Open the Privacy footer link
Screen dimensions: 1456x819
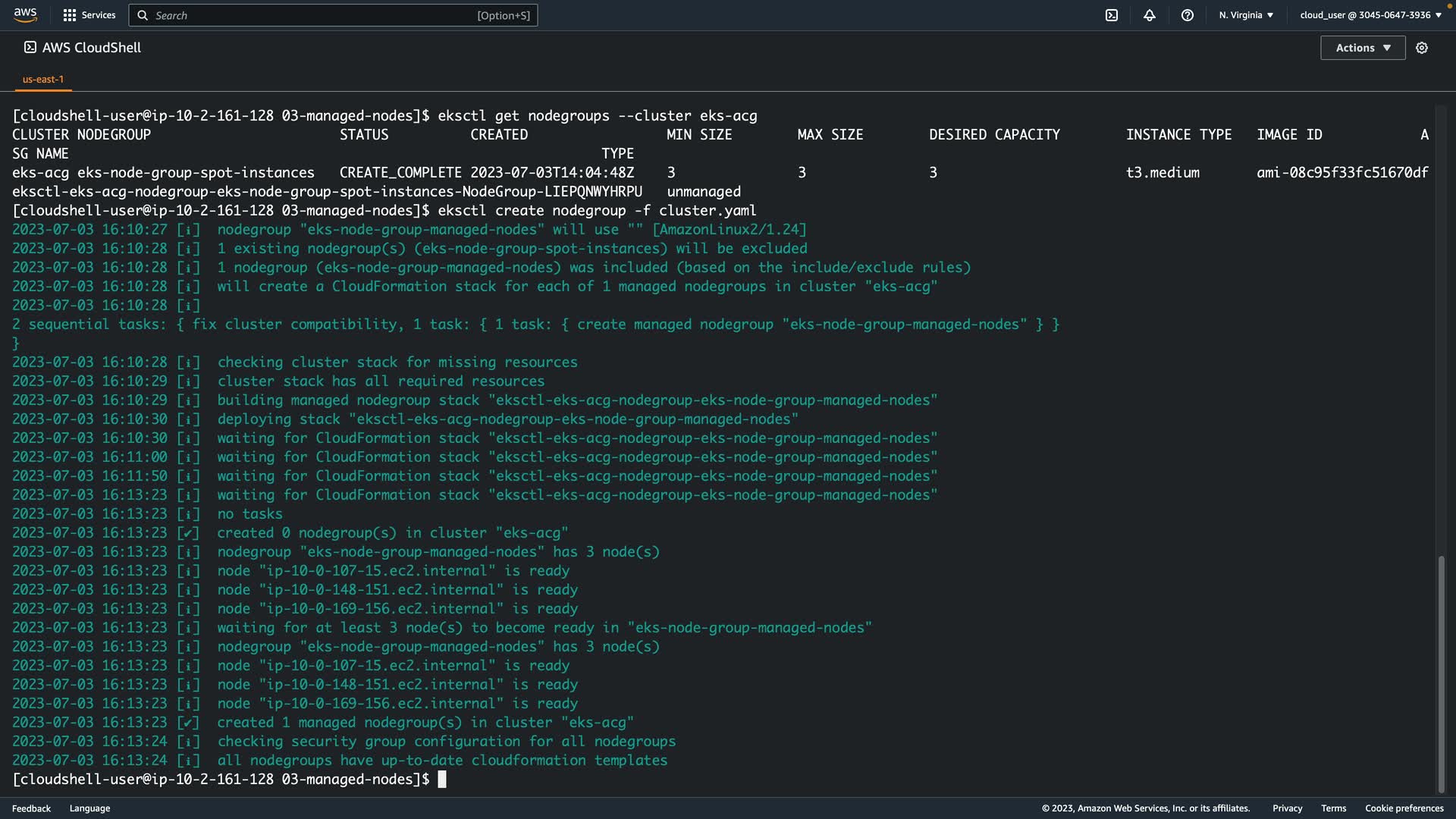coord(1287,808)
